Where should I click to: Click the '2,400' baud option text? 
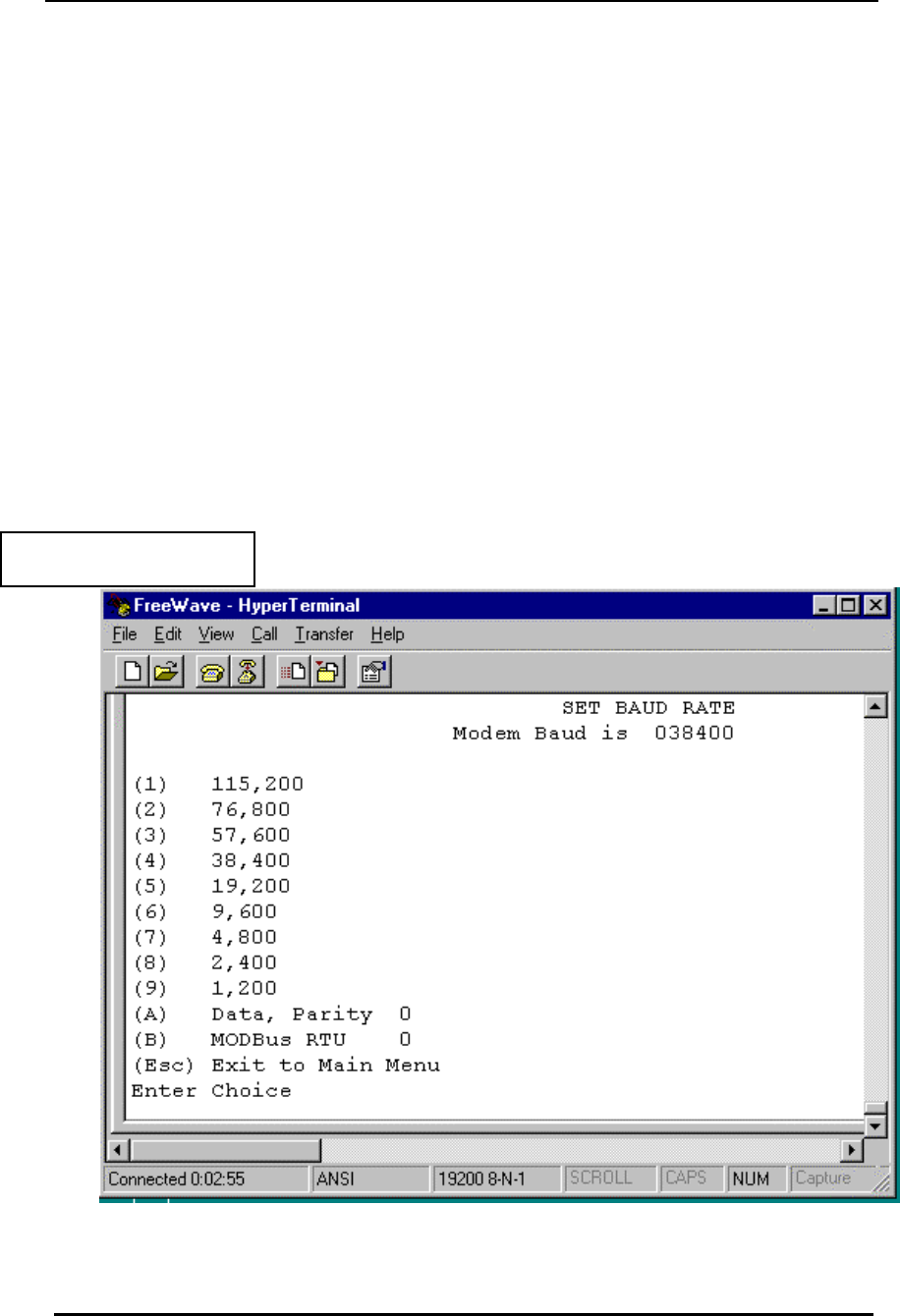(x=244, y=962)
